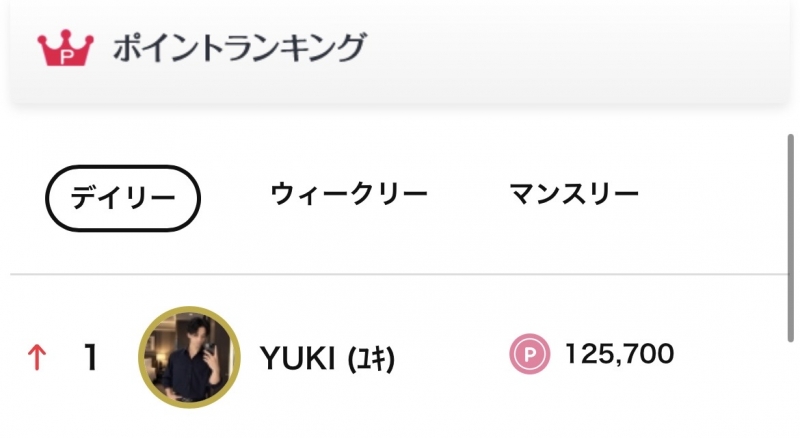Tap the pink P coin icon
This screenshot has width=800, height=438.
pyautogui.click(x=530, y=354)
